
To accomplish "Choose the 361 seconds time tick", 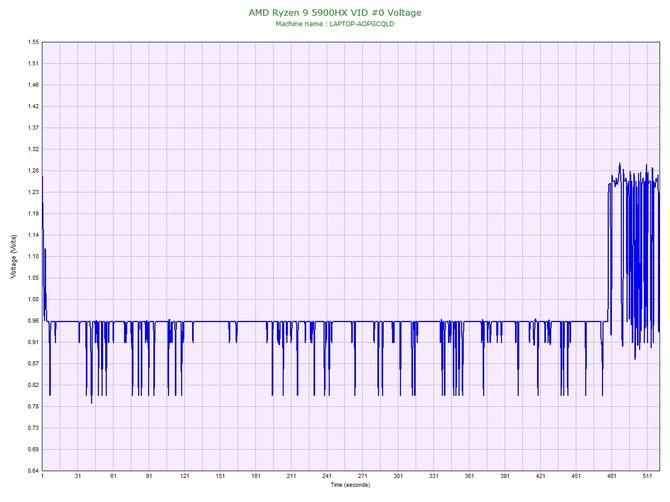I will point(469,476).
